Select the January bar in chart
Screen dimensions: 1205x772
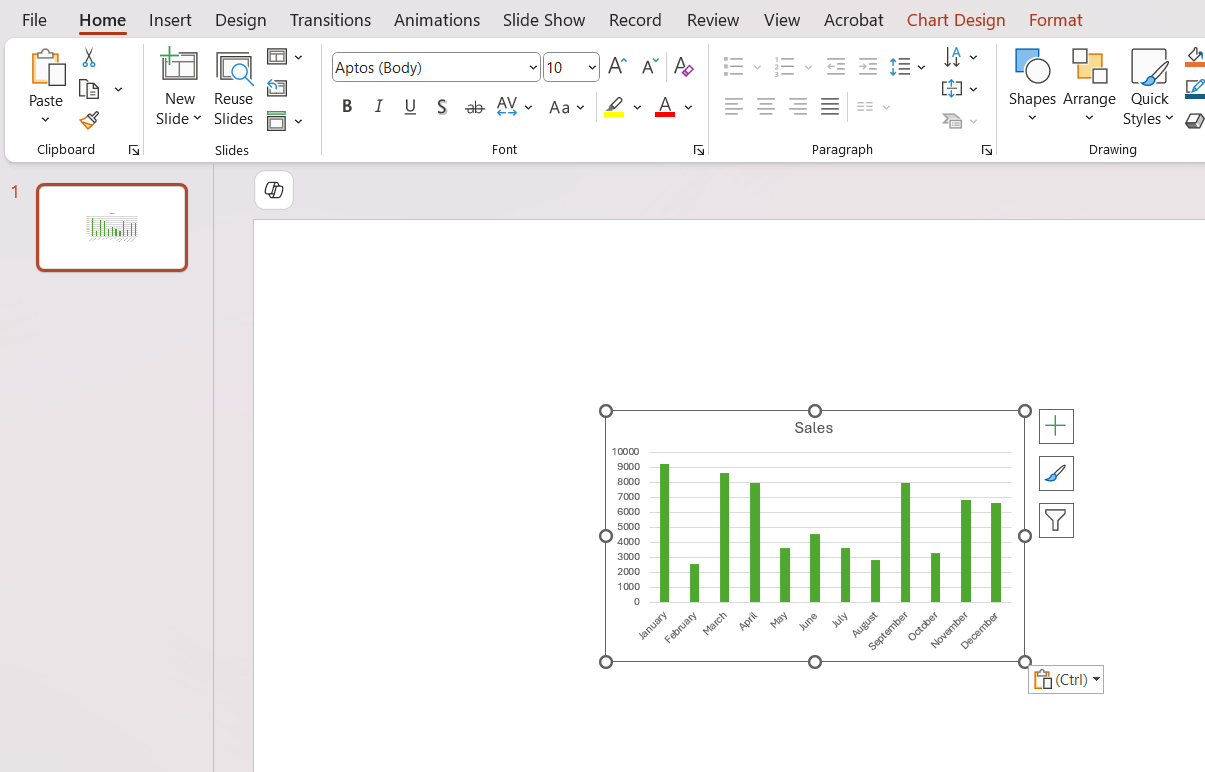[664, 533]
